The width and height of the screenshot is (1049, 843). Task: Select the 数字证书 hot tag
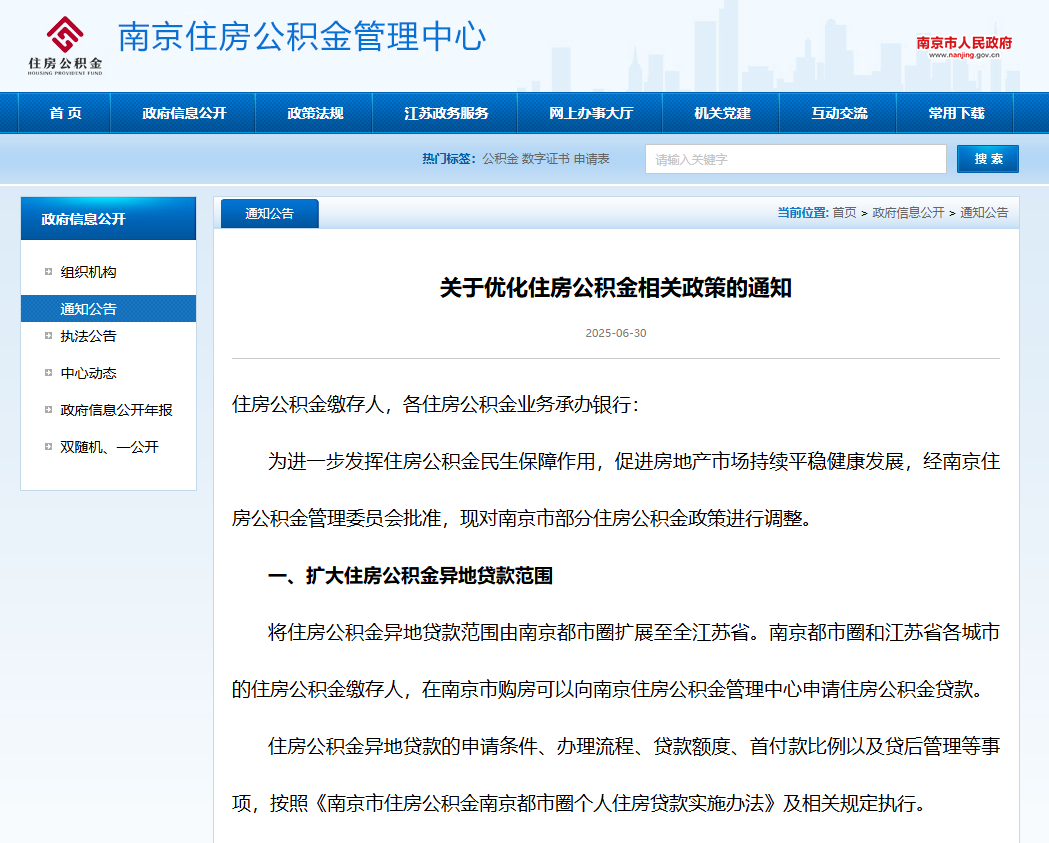(x=545, y=159)
